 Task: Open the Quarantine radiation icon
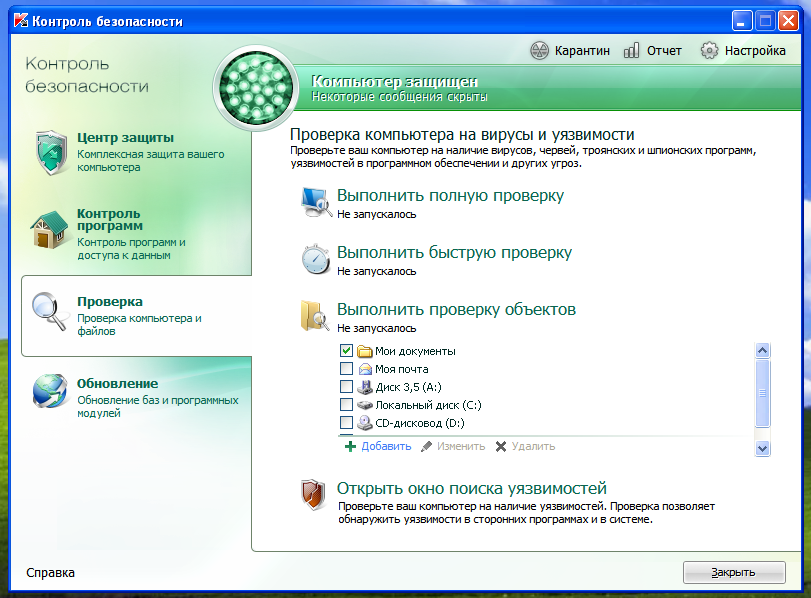coord(539,51)
